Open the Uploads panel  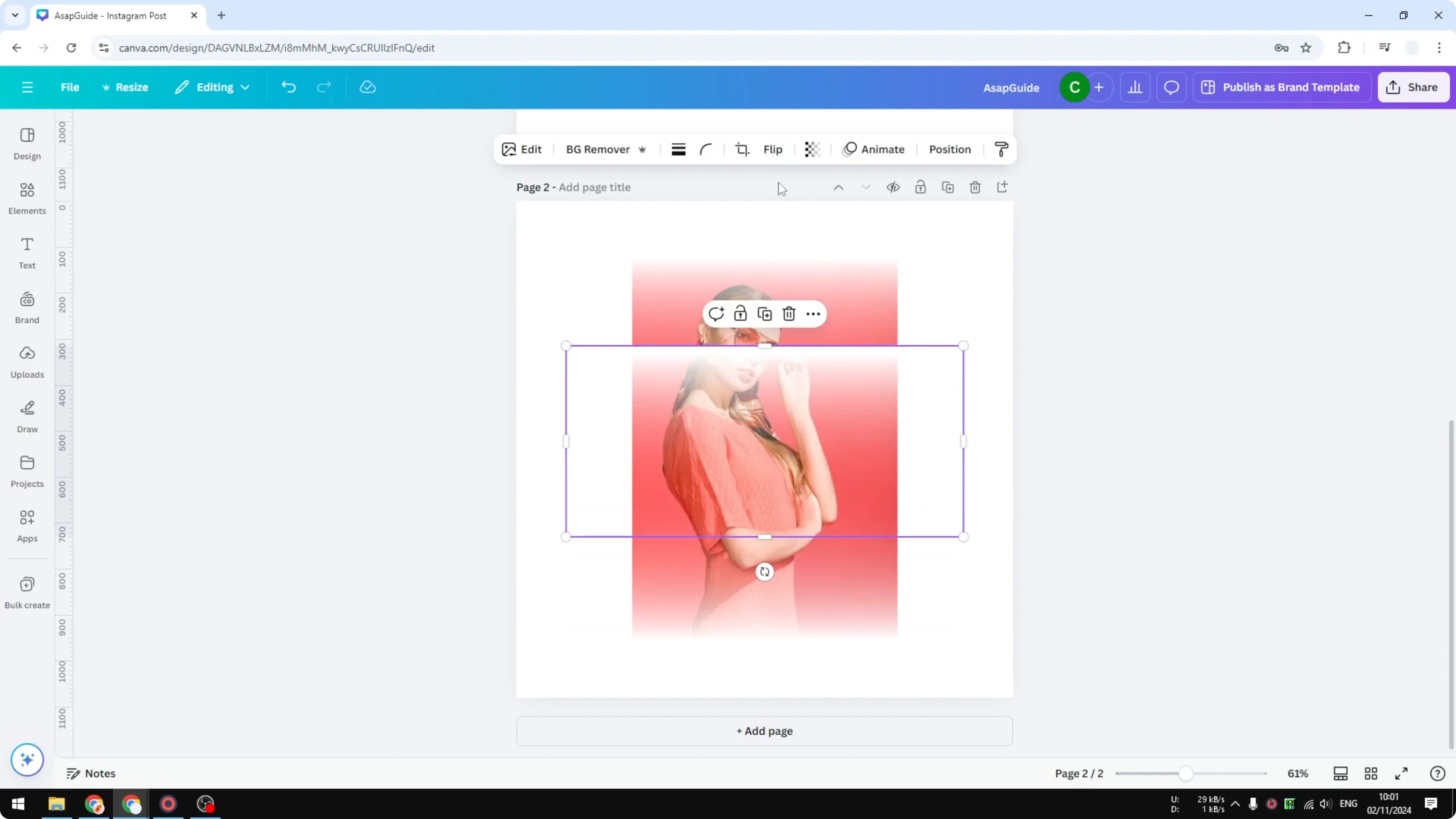coord(27,361)
